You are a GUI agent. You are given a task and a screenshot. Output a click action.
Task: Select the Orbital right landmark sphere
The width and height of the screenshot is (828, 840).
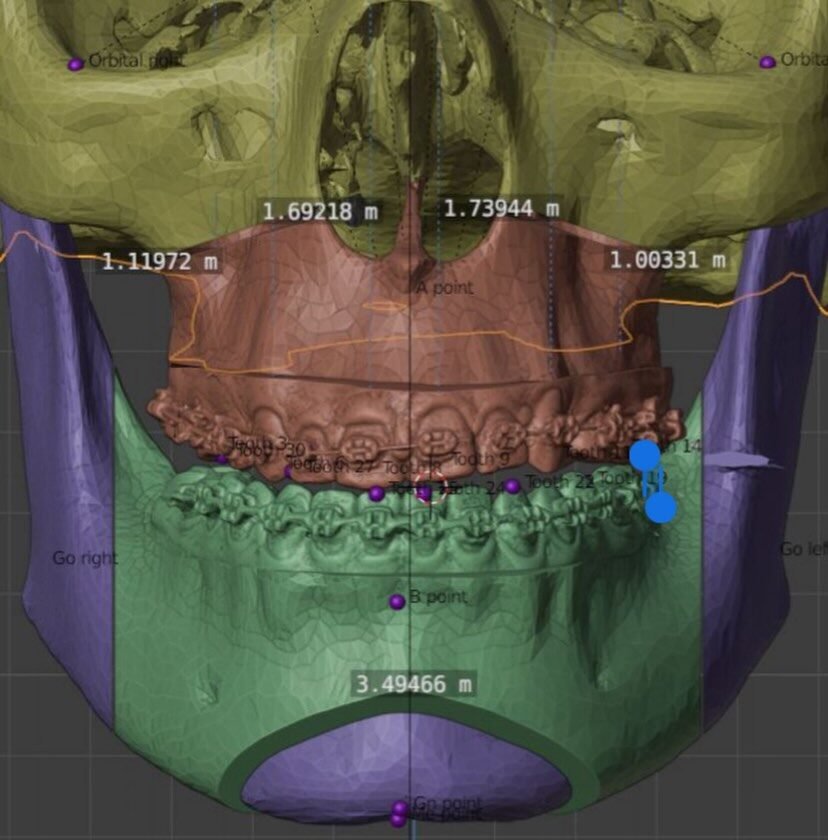tap(75, 64)
